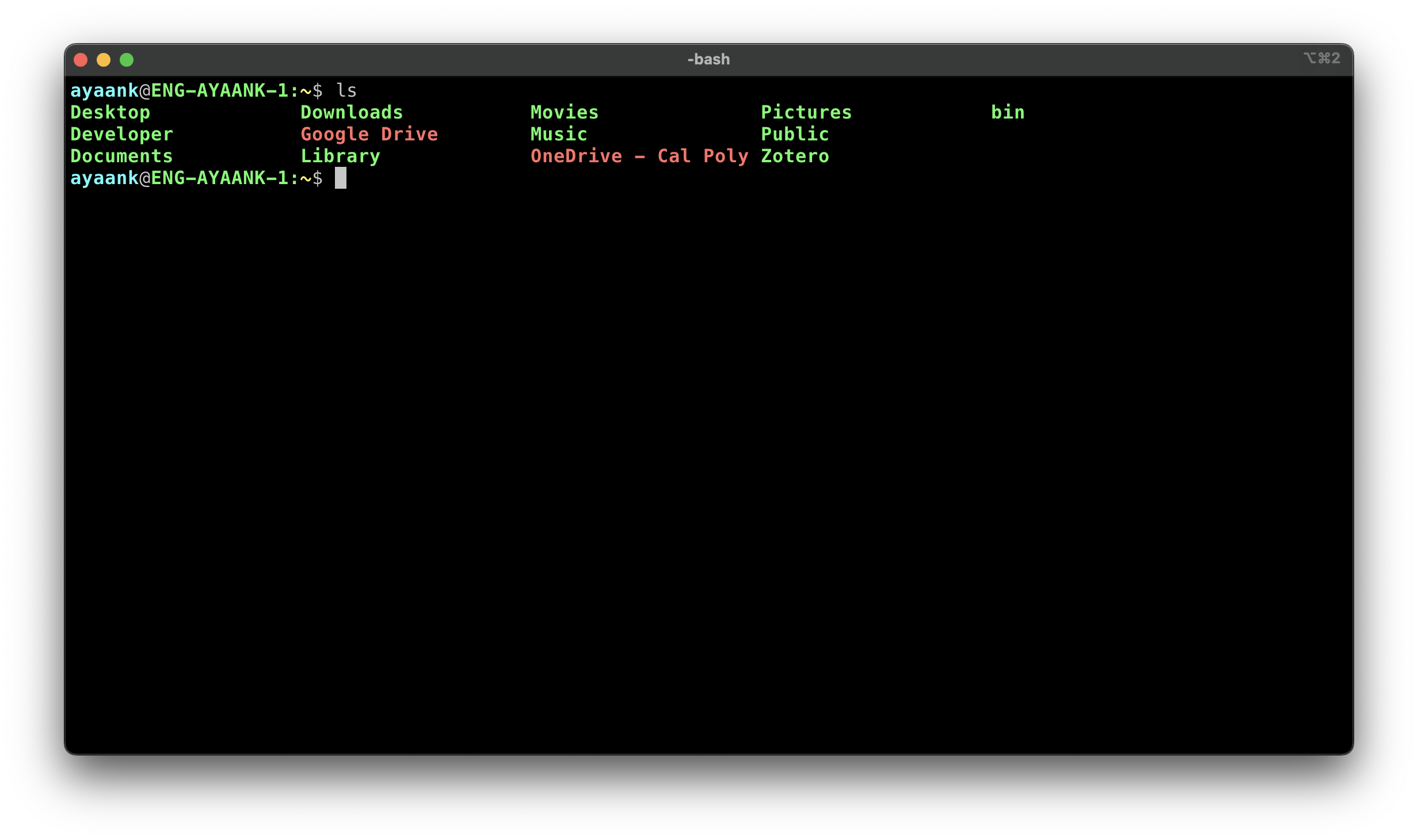Click the typed ls command
Screen dimensions: 1418x840
click(x=346, y=90)
